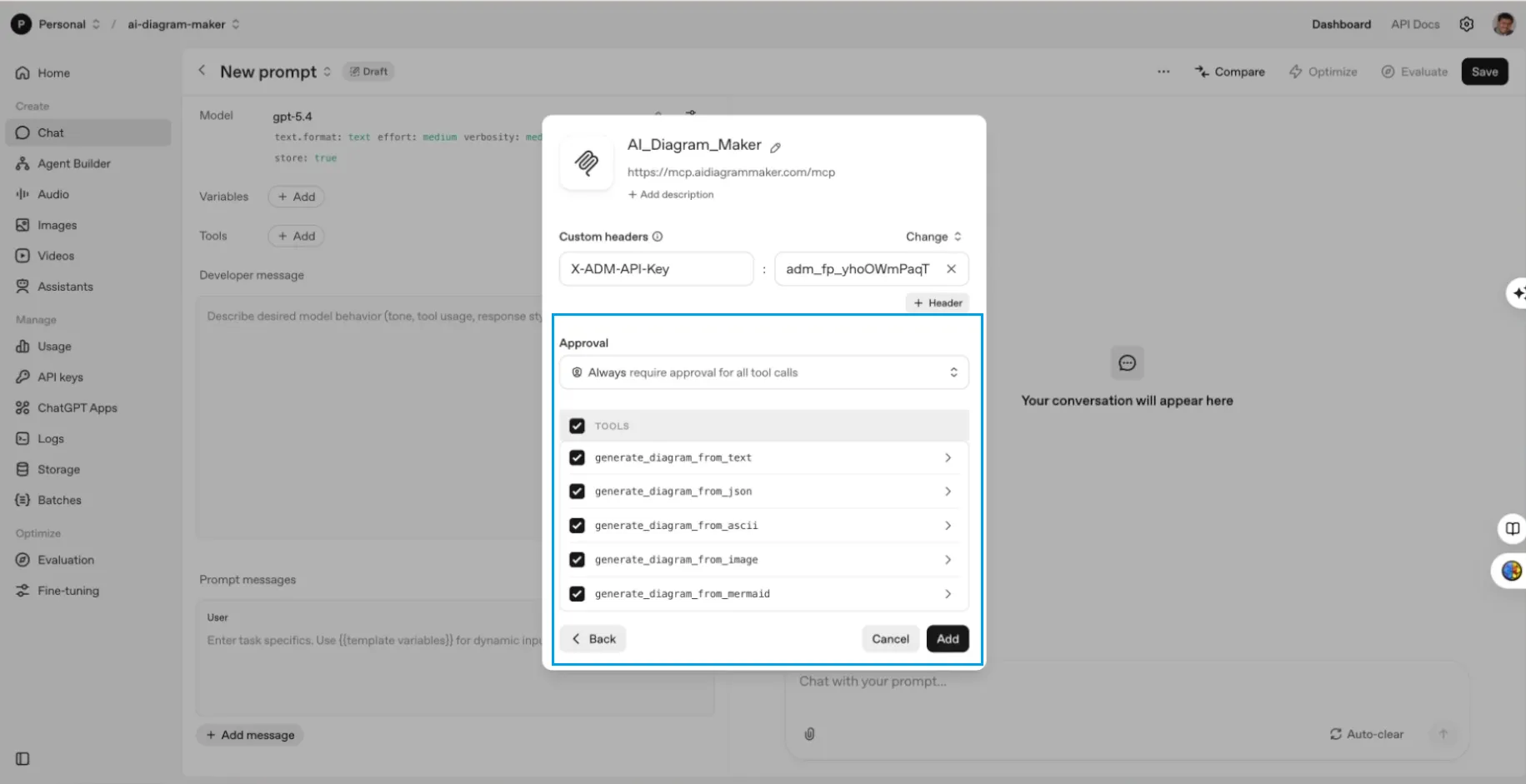The height and width of the screenshot is (784, 1526).
Task: Open the Agent Builder section
Action: [x=73, y=163]
